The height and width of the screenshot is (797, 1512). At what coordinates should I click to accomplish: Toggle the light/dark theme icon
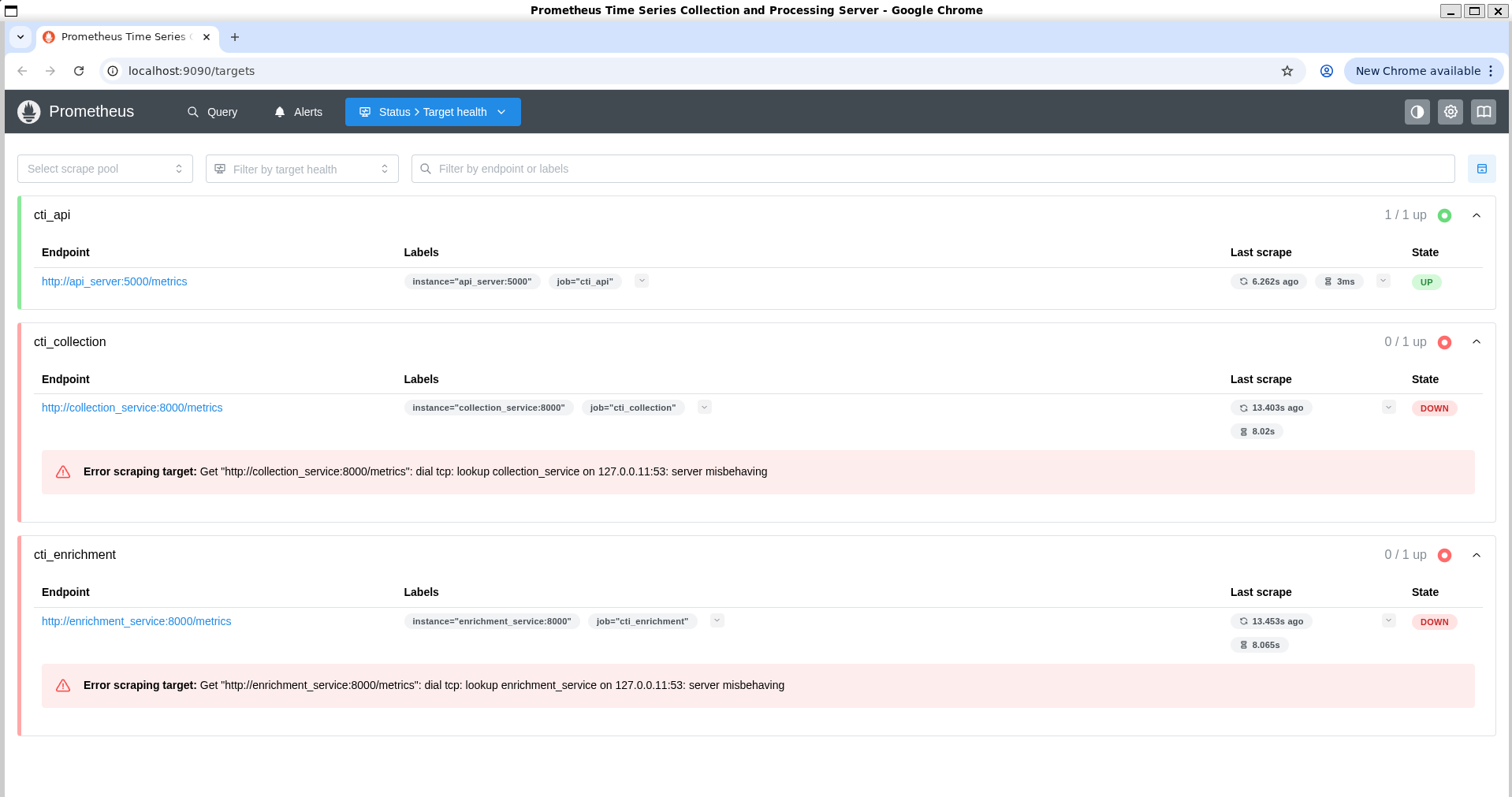click(x=1417, y=112)
